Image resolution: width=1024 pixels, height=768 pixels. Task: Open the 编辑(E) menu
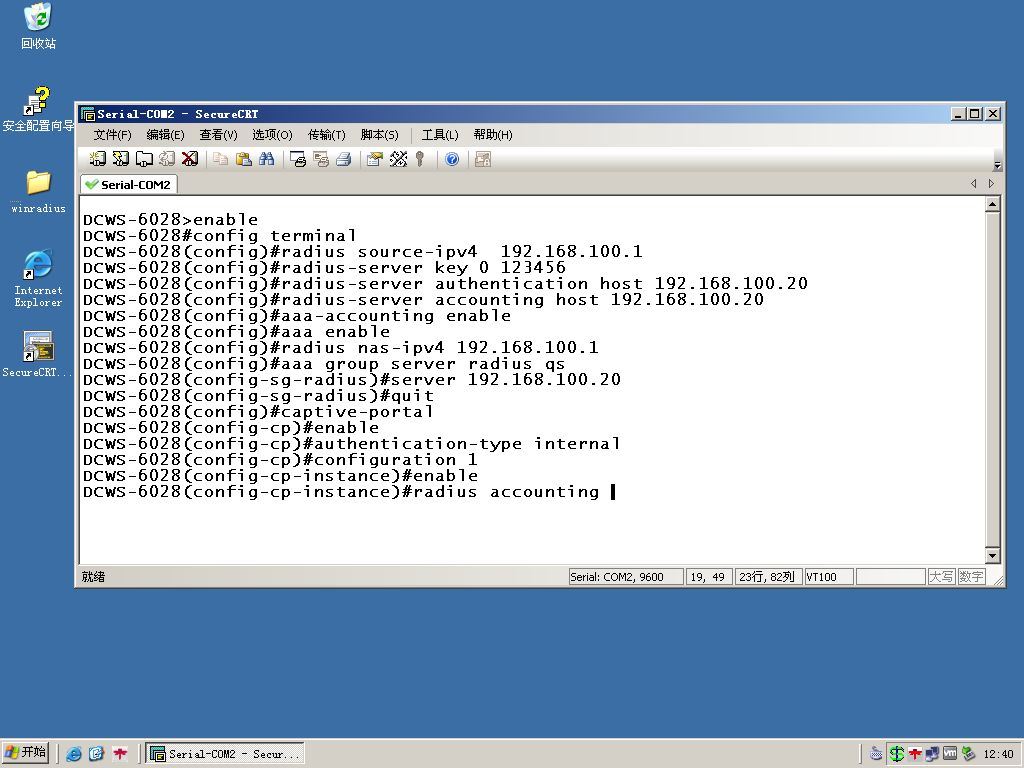[x=165, y=135]
